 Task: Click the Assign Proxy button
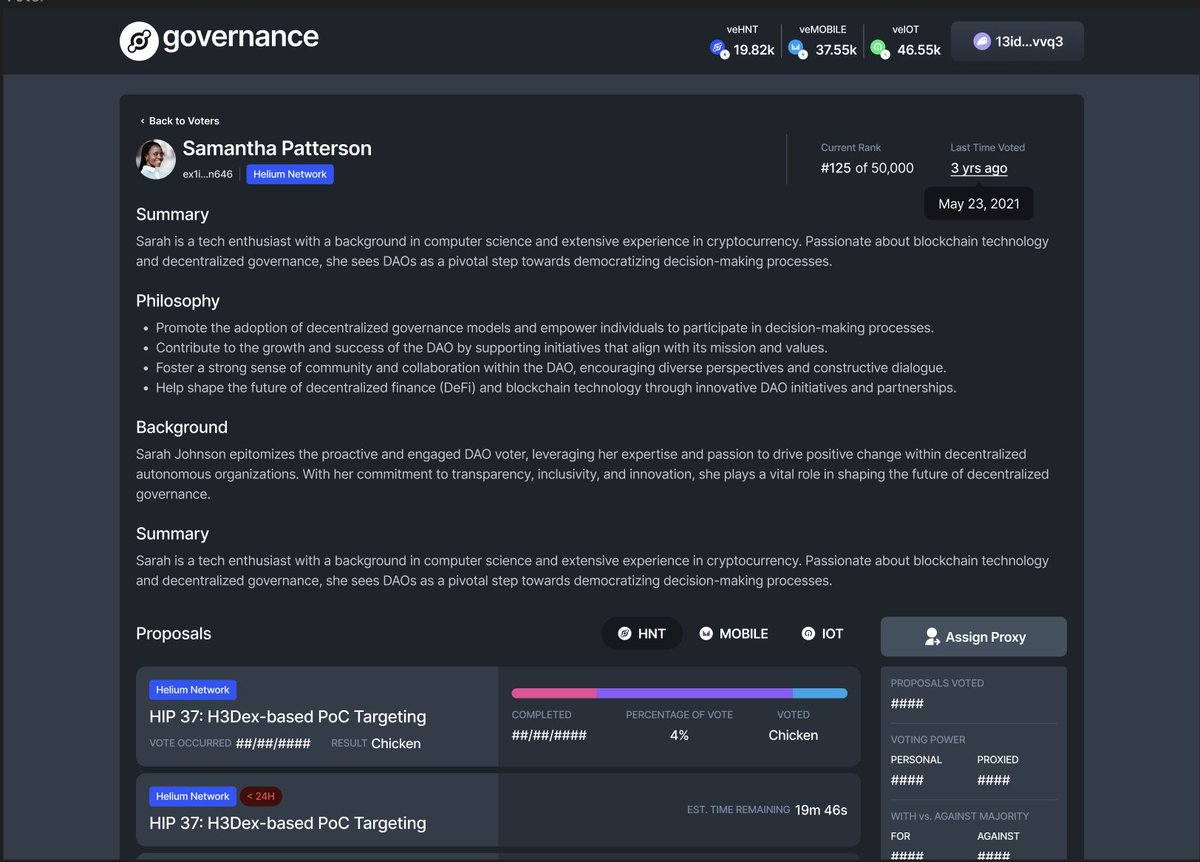[974, 637]
